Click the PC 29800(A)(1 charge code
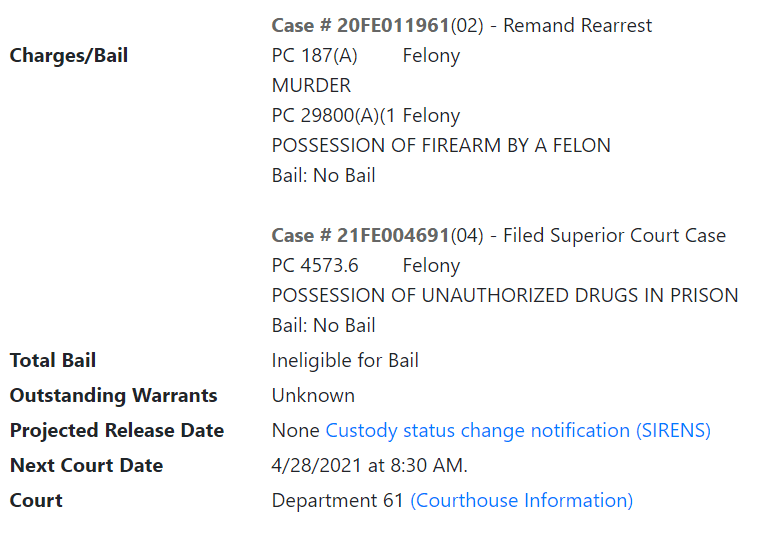Screen dimensions: 777x547 tap(334, 116)
